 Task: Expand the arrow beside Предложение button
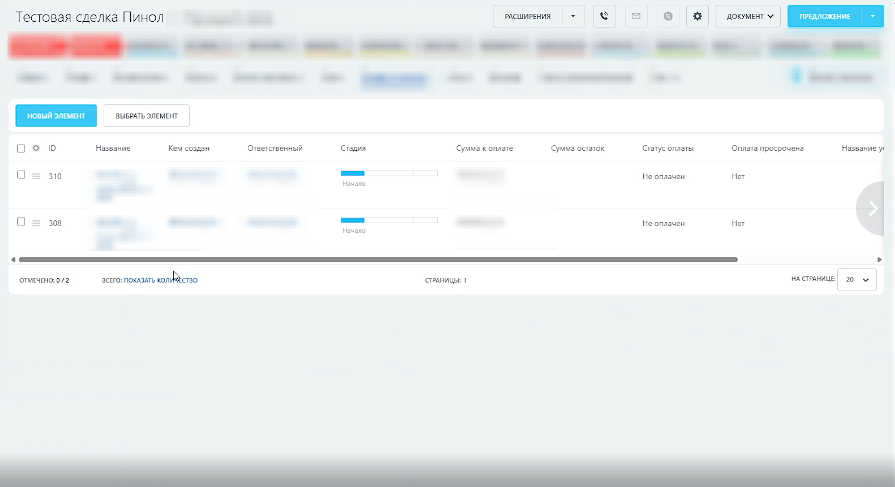pos(871,16)
